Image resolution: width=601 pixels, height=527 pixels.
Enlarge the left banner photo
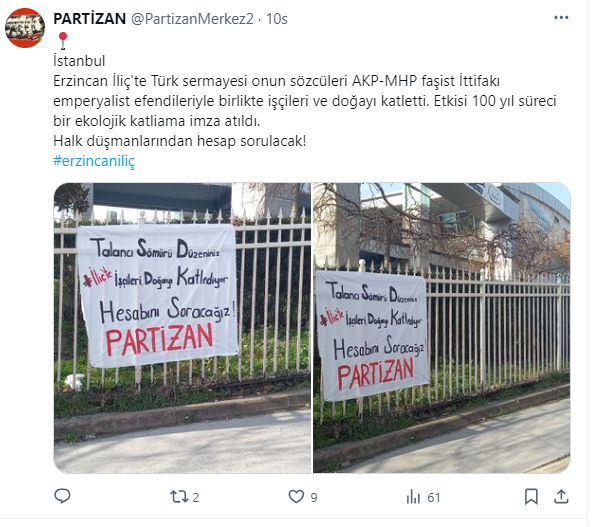[182, 328]
